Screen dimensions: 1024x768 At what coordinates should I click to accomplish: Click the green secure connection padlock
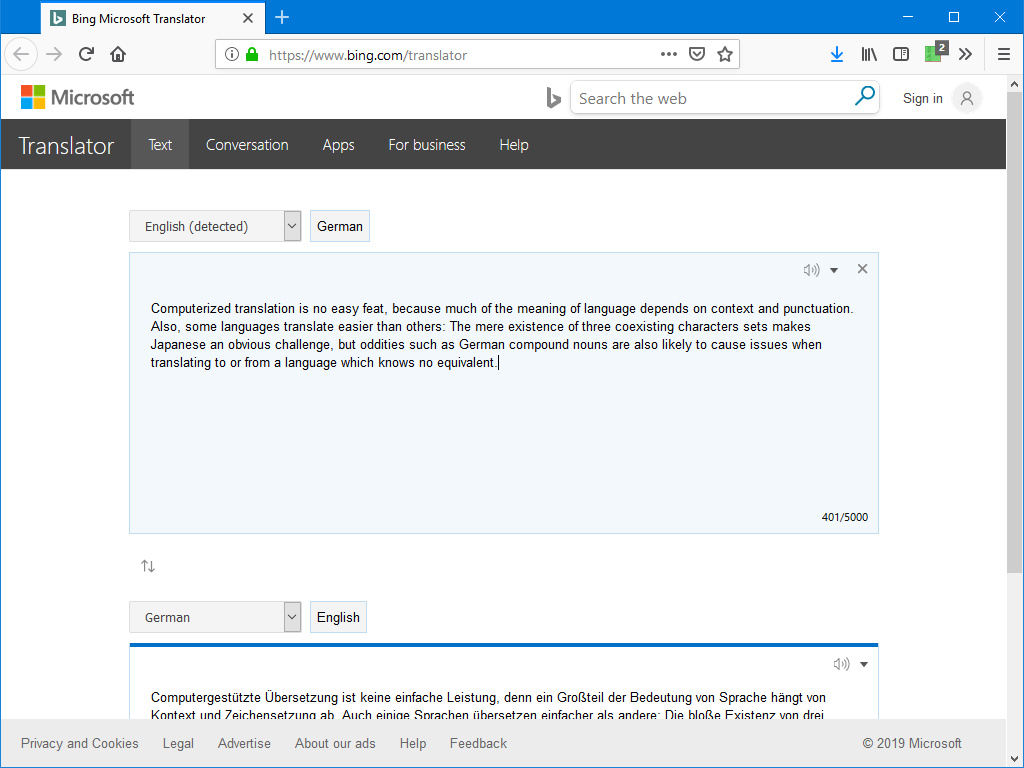tap(252, 54)
